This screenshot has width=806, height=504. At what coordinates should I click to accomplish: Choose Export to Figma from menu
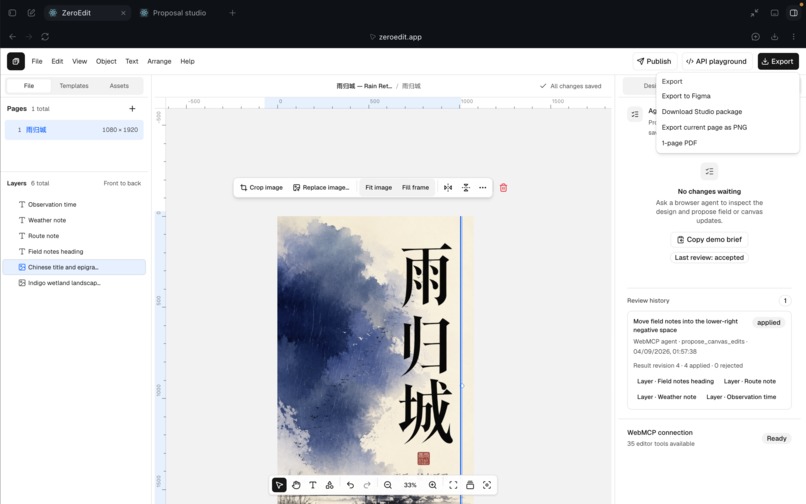tap(727, 96)
